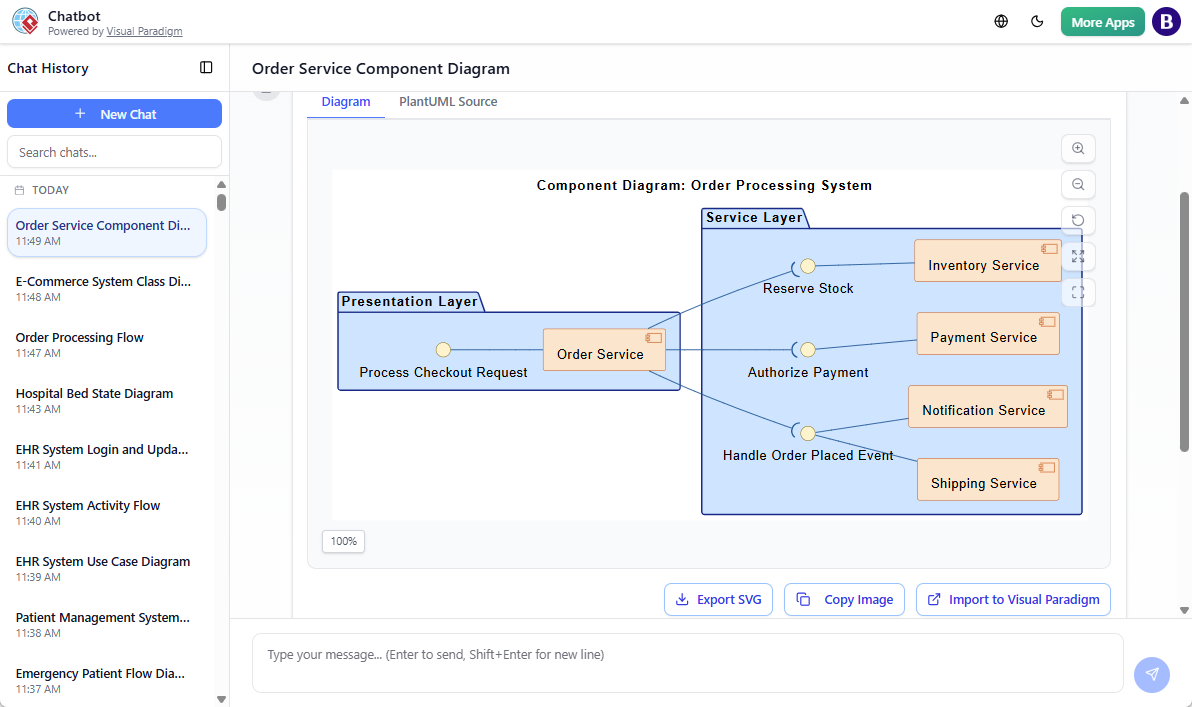Reset the diagram zoom with the rotate-reset icon
The height and width of the screenshot is (707, 1192).
point(1078,220)
